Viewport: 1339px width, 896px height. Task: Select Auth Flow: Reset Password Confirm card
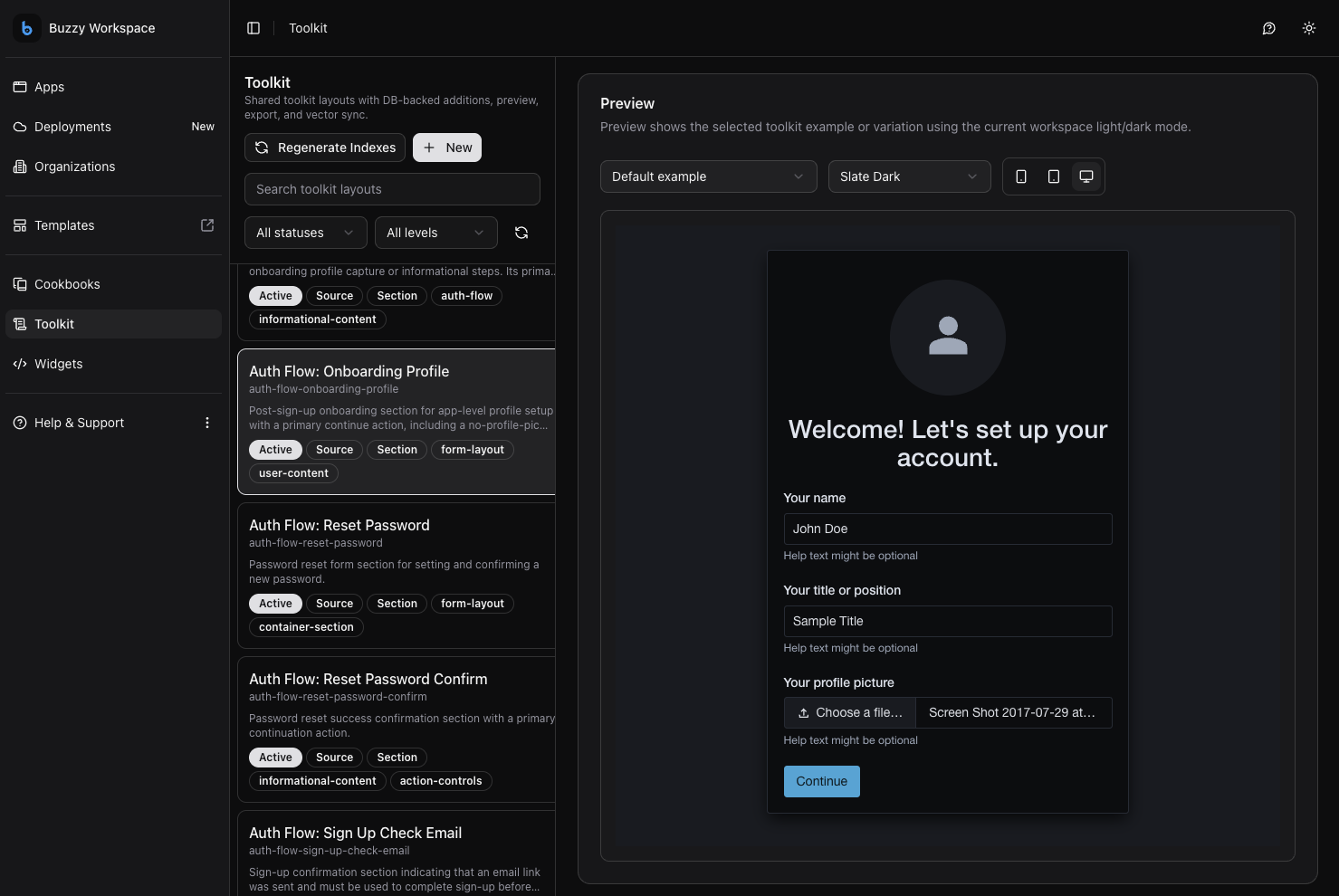(397, 729)
